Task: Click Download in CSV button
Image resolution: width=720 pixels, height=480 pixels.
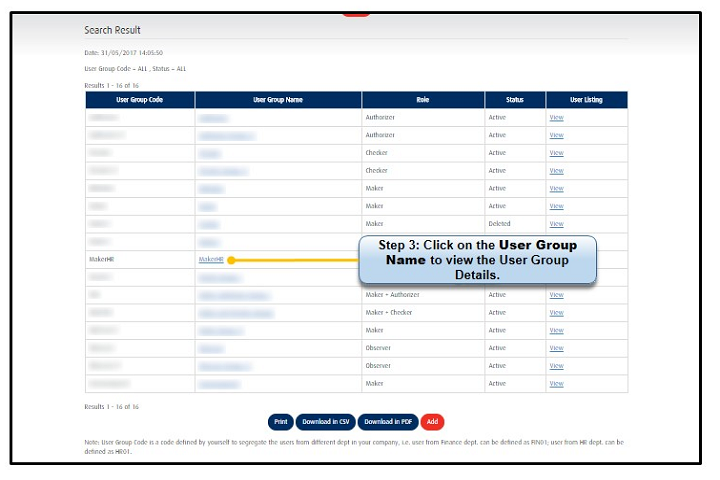Action: 325,422
